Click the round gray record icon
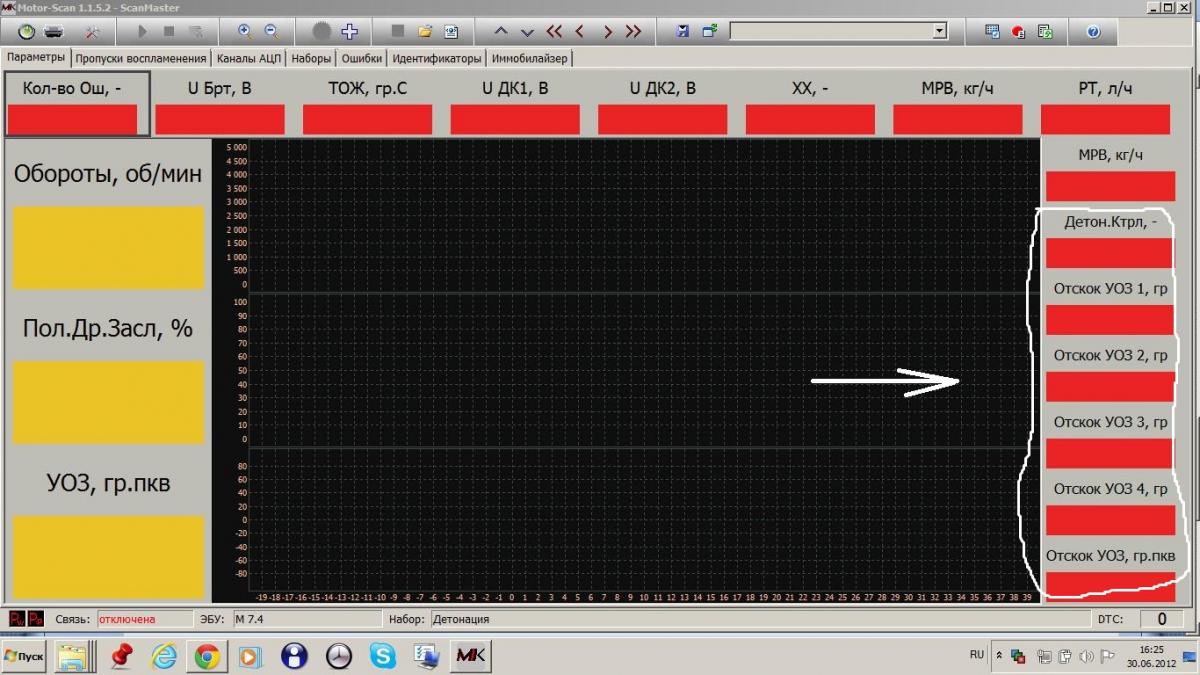1200x675 pixels. 321,31
